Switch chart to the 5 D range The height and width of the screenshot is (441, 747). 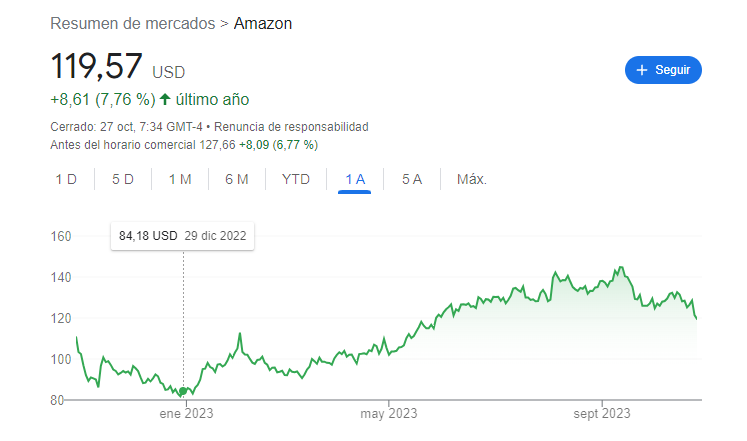tap(123, 179)
